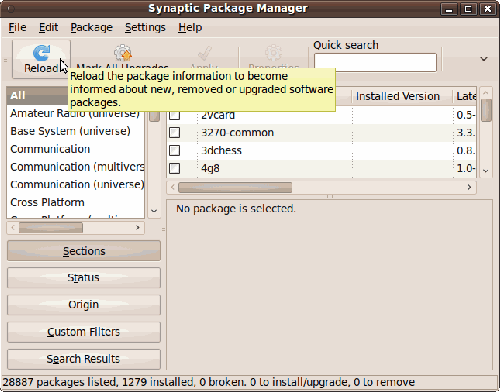Toggle checkbox for 3dchess package
Screen dimensions: 500x392
click(x=175, y=150)
